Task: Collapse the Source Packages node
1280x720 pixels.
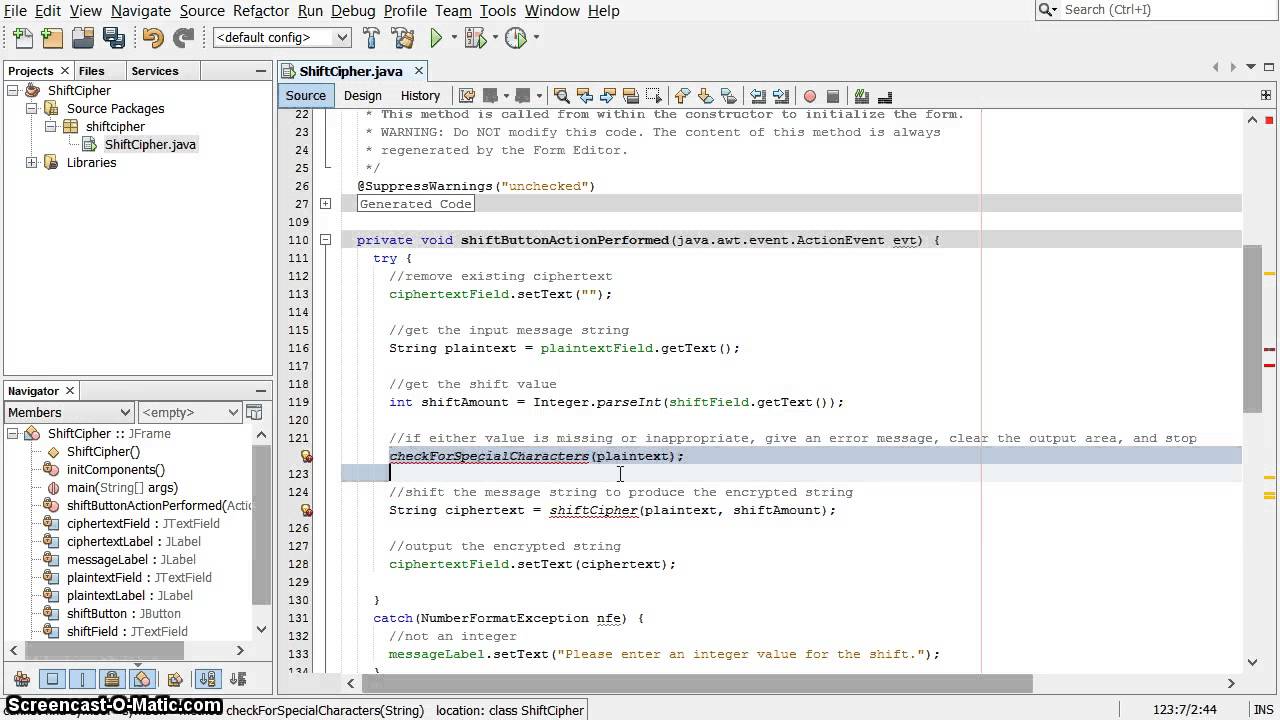Action: point(31,108)
